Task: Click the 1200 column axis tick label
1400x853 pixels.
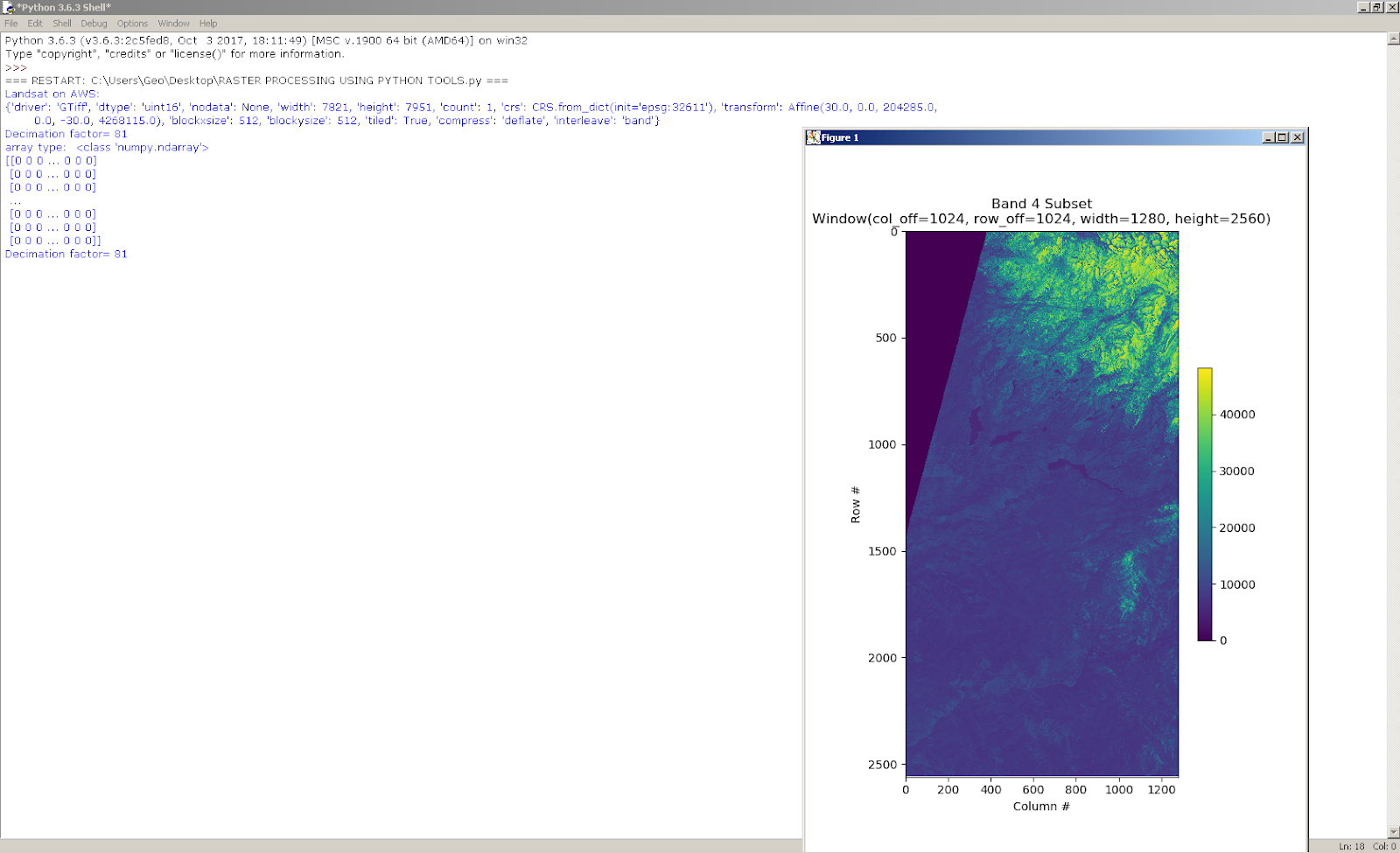Action: (x=1161, y=789)
